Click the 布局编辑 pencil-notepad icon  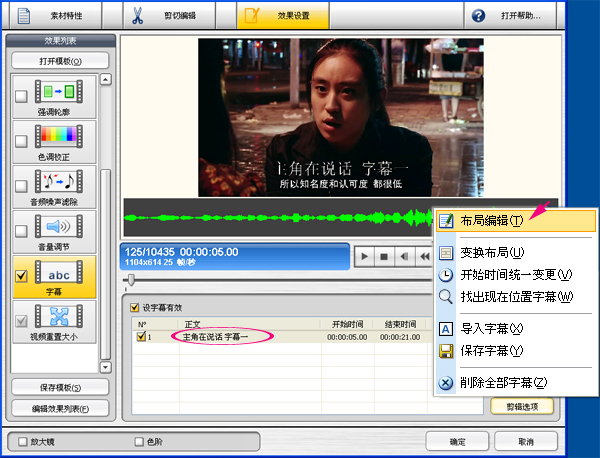click(446, 220)
